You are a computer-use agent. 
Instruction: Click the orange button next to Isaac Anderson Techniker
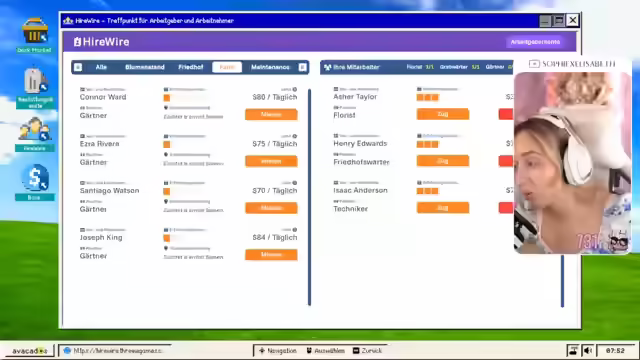pyautogui.click(x=443, y=208)
